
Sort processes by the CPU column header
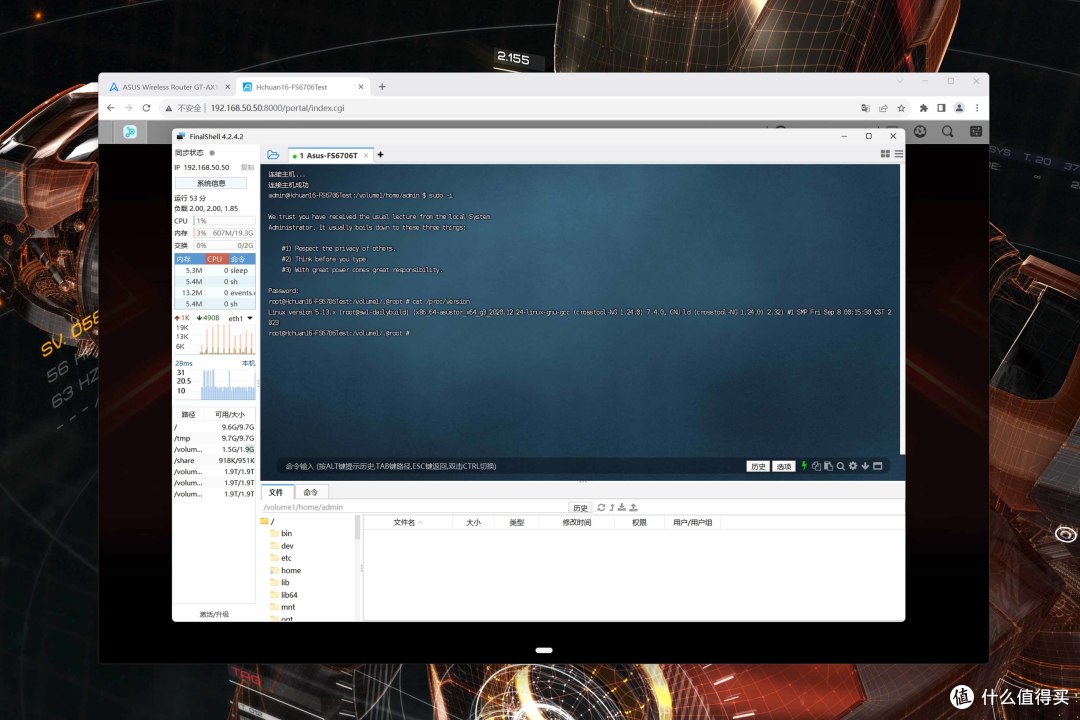pyautogui.click(x=214, y=259)
